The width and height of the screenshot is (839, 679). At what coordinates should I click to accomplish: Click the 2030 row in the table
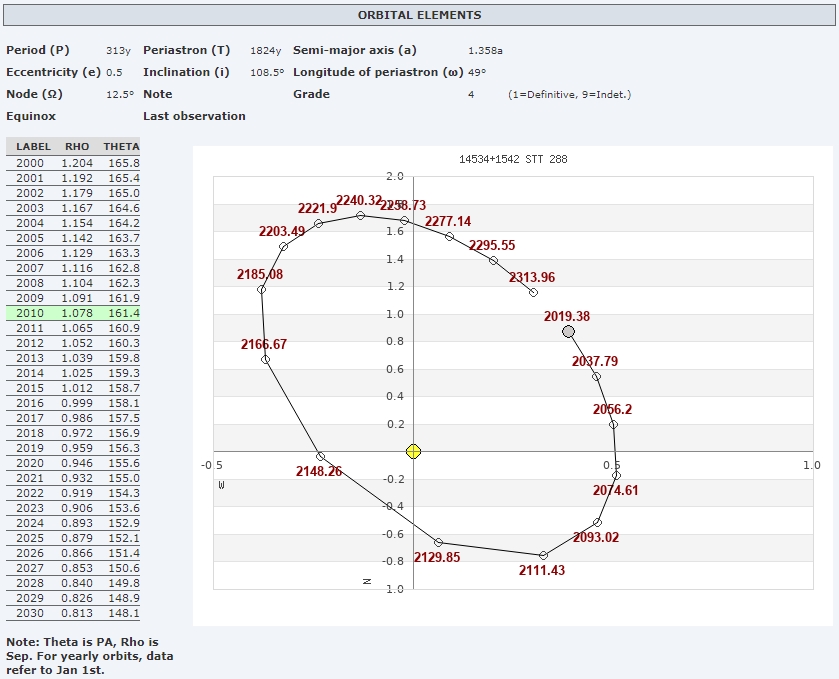pos(74,613)
